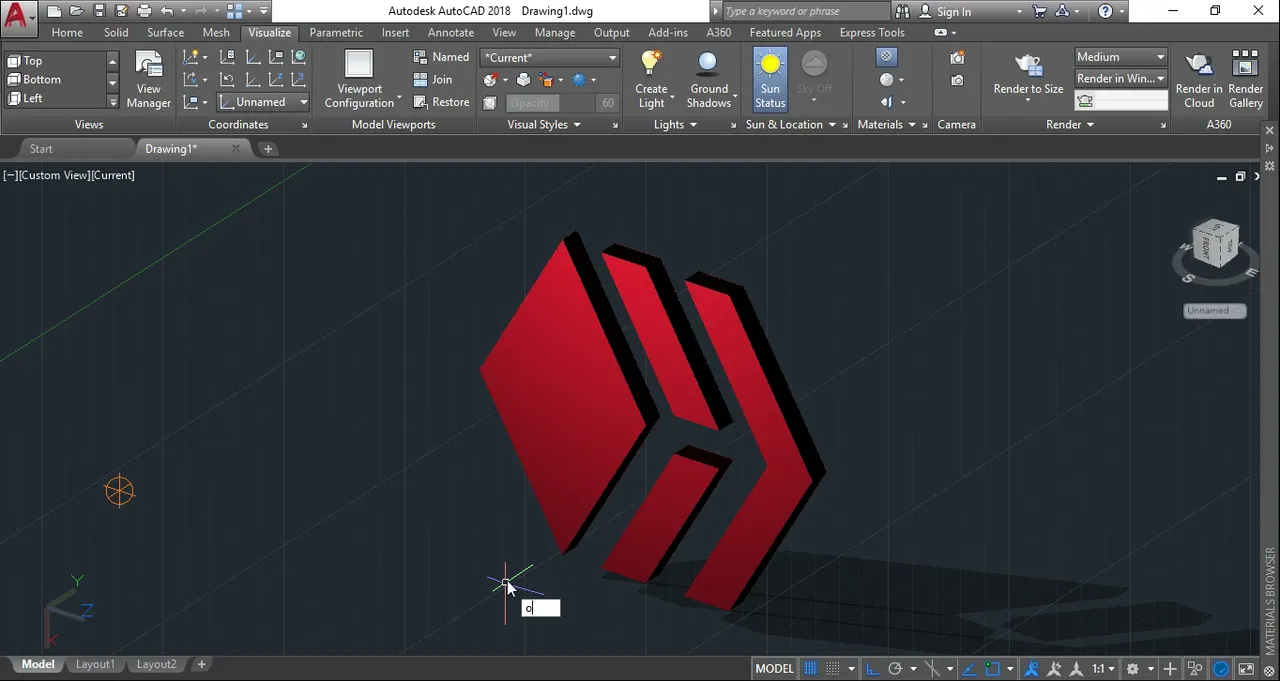
Task: Click Sign In
Action: (954, 12)
